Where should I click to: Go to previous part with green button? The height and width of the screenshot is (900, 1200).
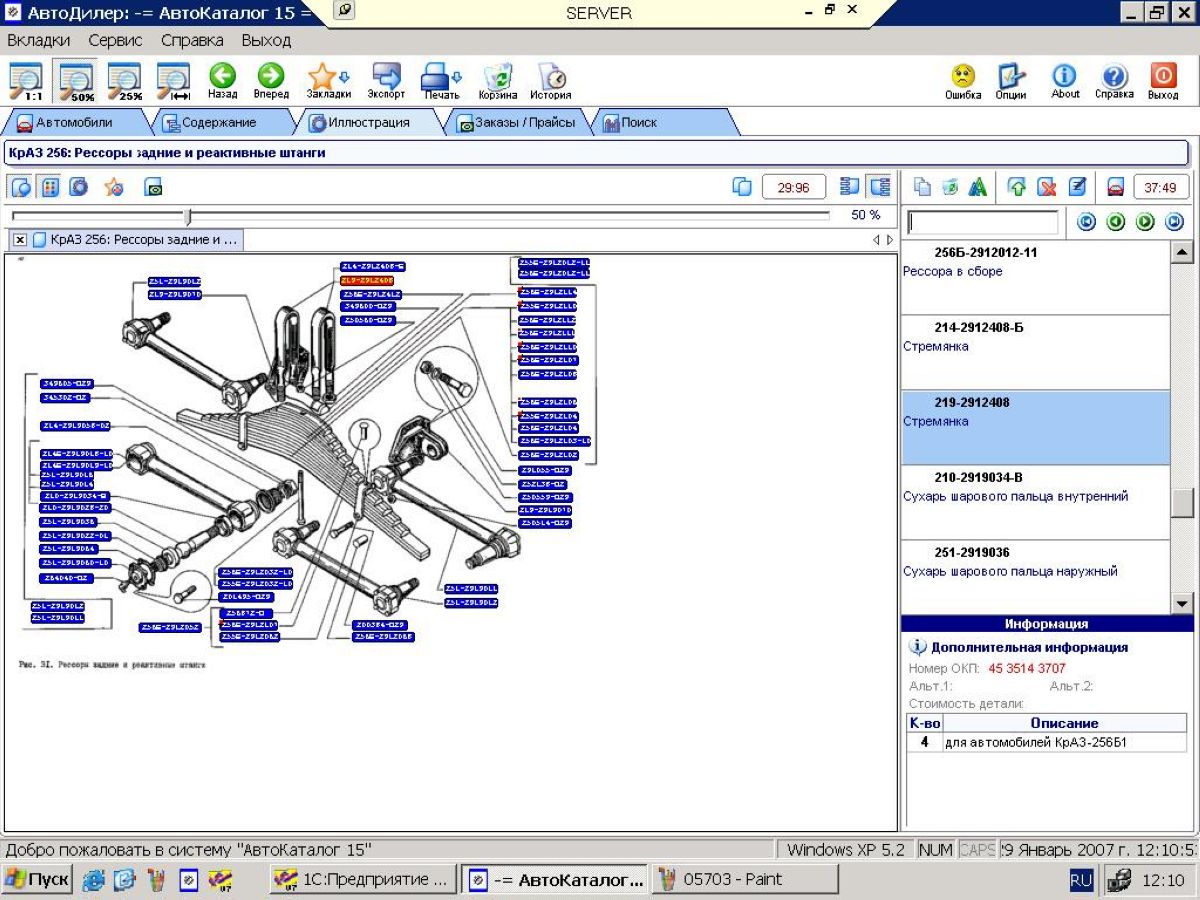click(x=1116, y=222)
